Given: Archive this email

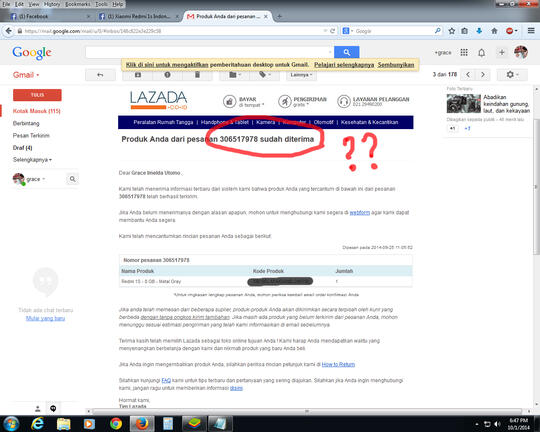Looking at the screenshot, I should pos(138,75).
